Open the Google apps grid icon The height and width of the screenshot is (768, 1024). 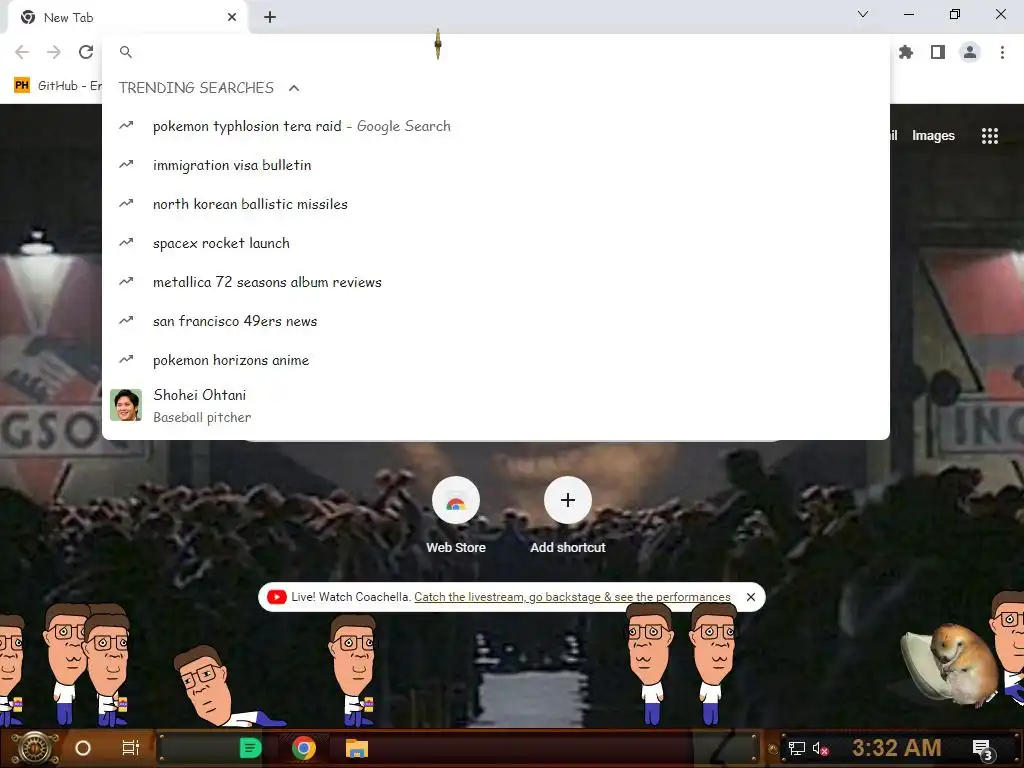(989, 136)
